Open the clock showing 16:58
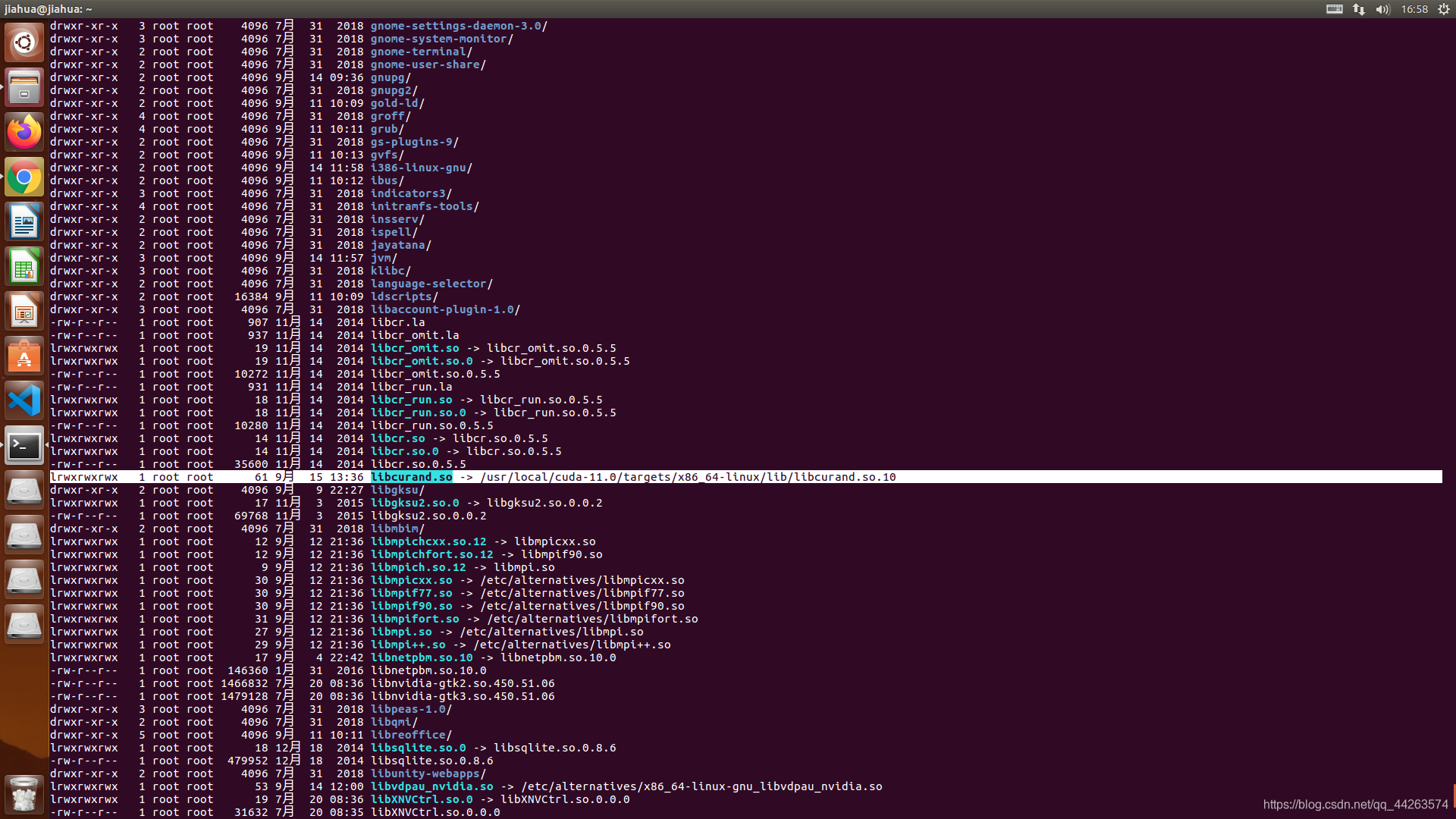Viewport: 1456px width, 819px height. tap(1414, 9)
